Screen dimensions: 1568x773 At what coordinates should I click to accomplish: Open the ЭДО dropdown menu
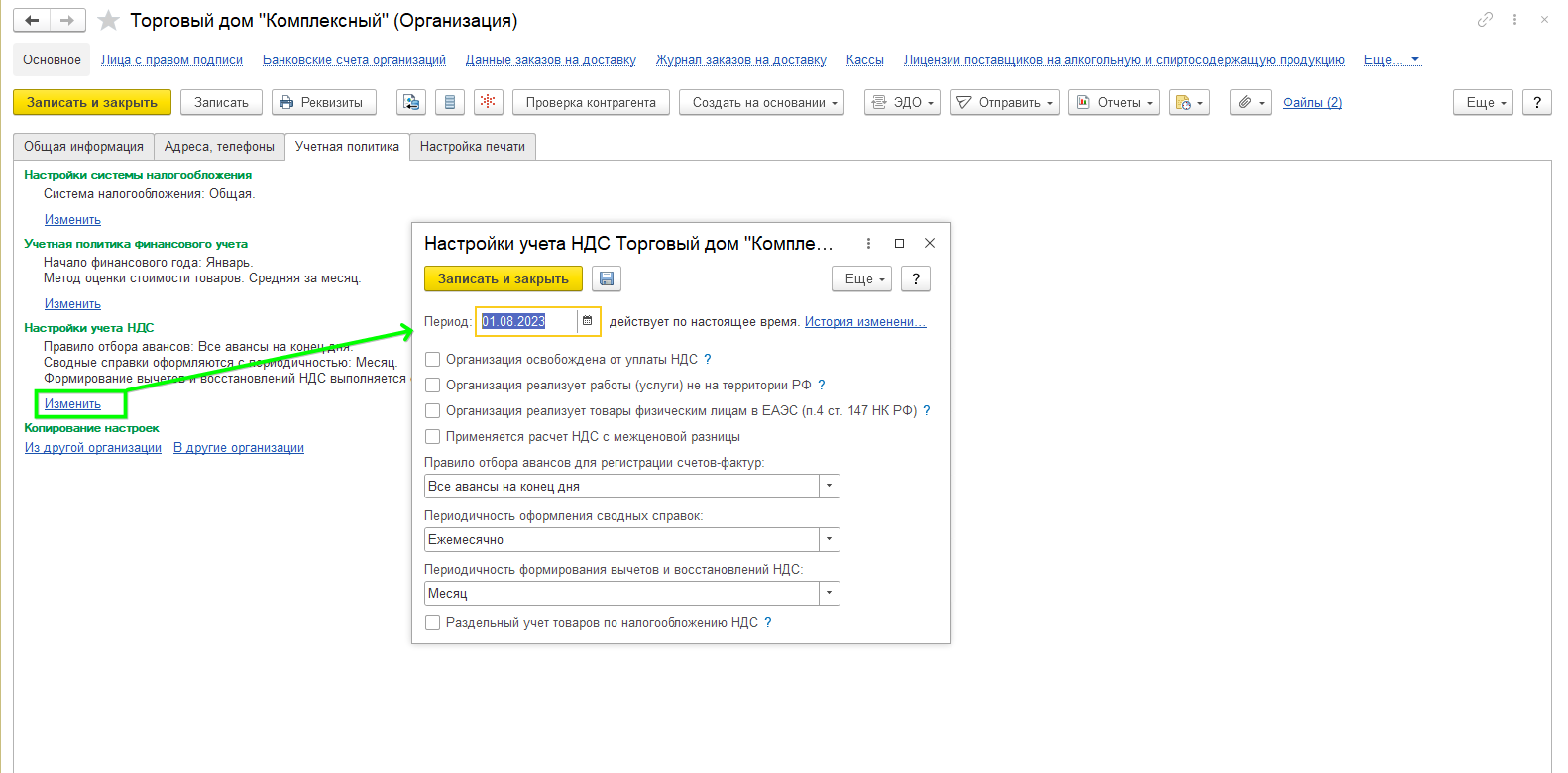[x=902, y=102]
